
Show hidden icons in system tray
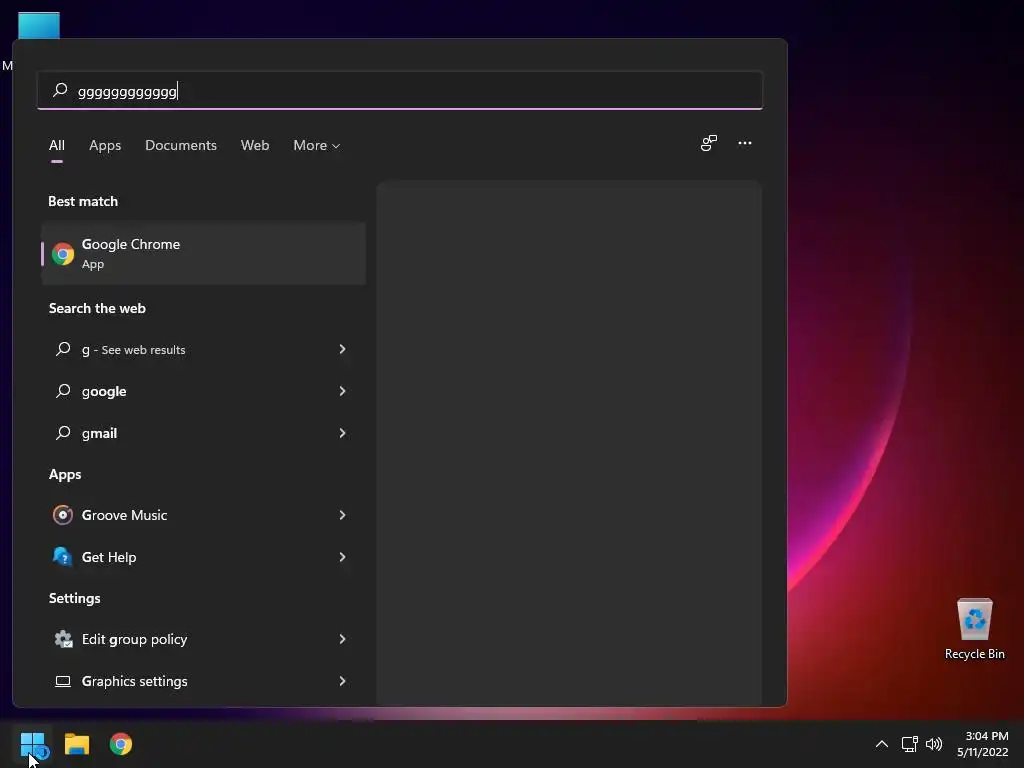[882, 744]
